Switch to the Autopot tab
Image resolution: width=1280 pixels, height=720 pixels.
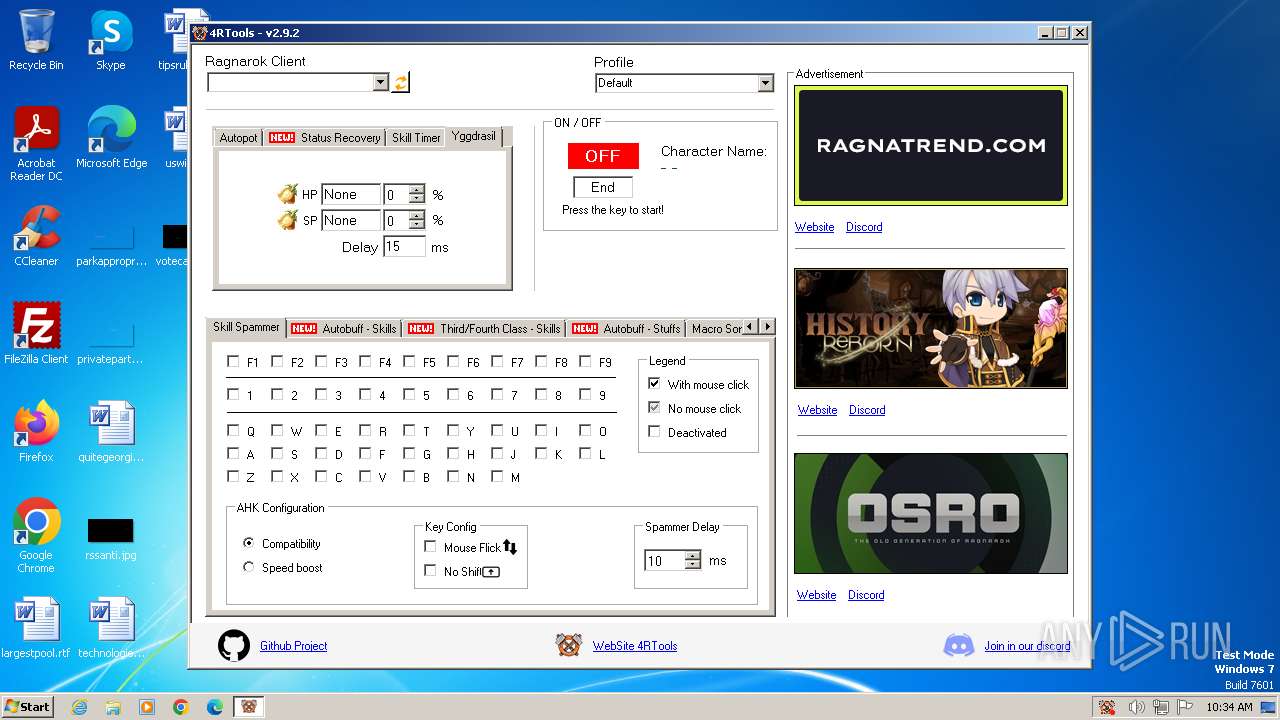(239, 138)
